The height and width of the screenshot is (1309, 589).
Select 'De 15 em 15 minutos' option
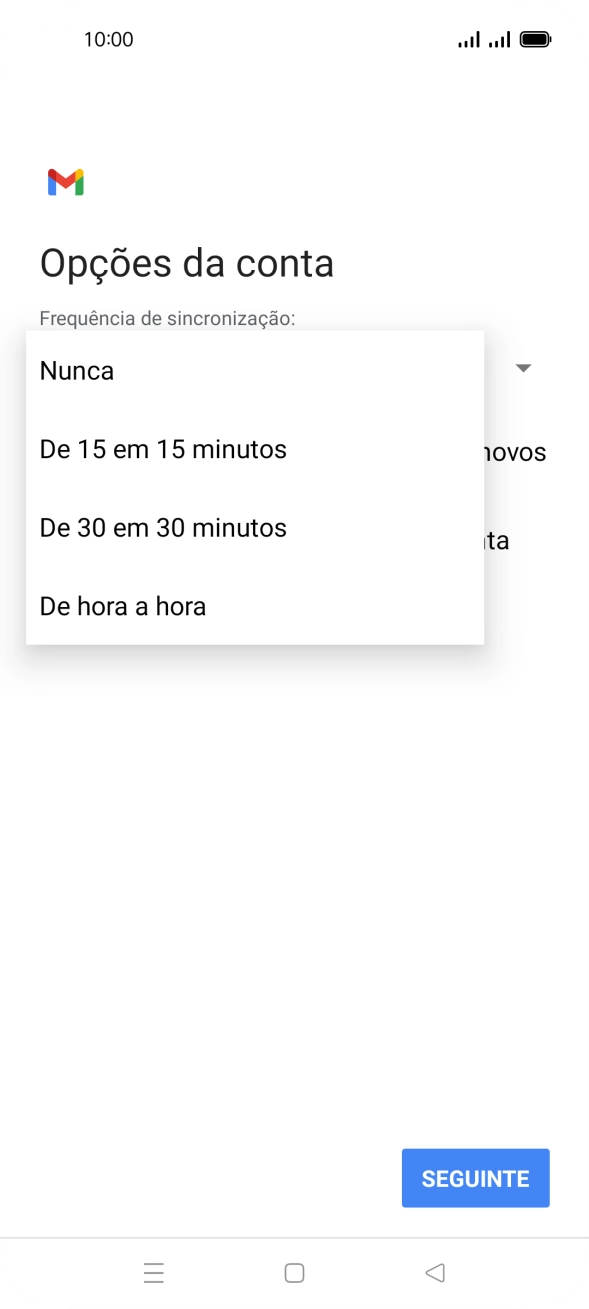(x=162, y=449)
